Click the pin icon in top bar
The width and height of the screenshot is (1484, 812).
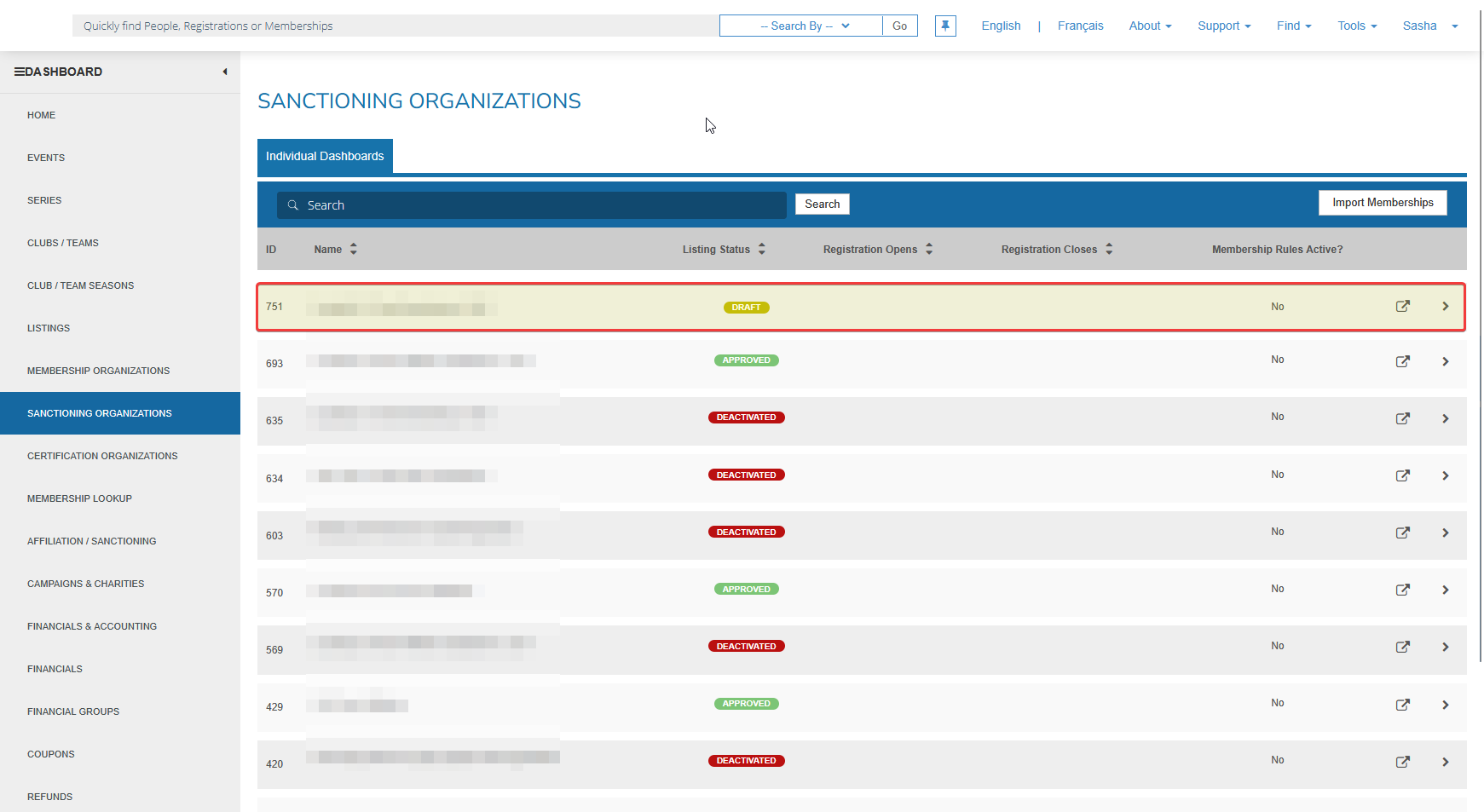pyautogui.click(x=945, y=26)
